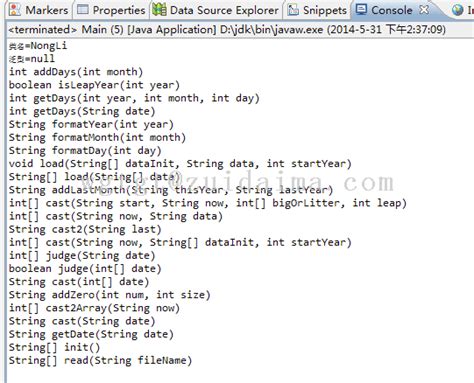
Task: Click the output line 'String[] read(String fileName)'
Action: 100,360
